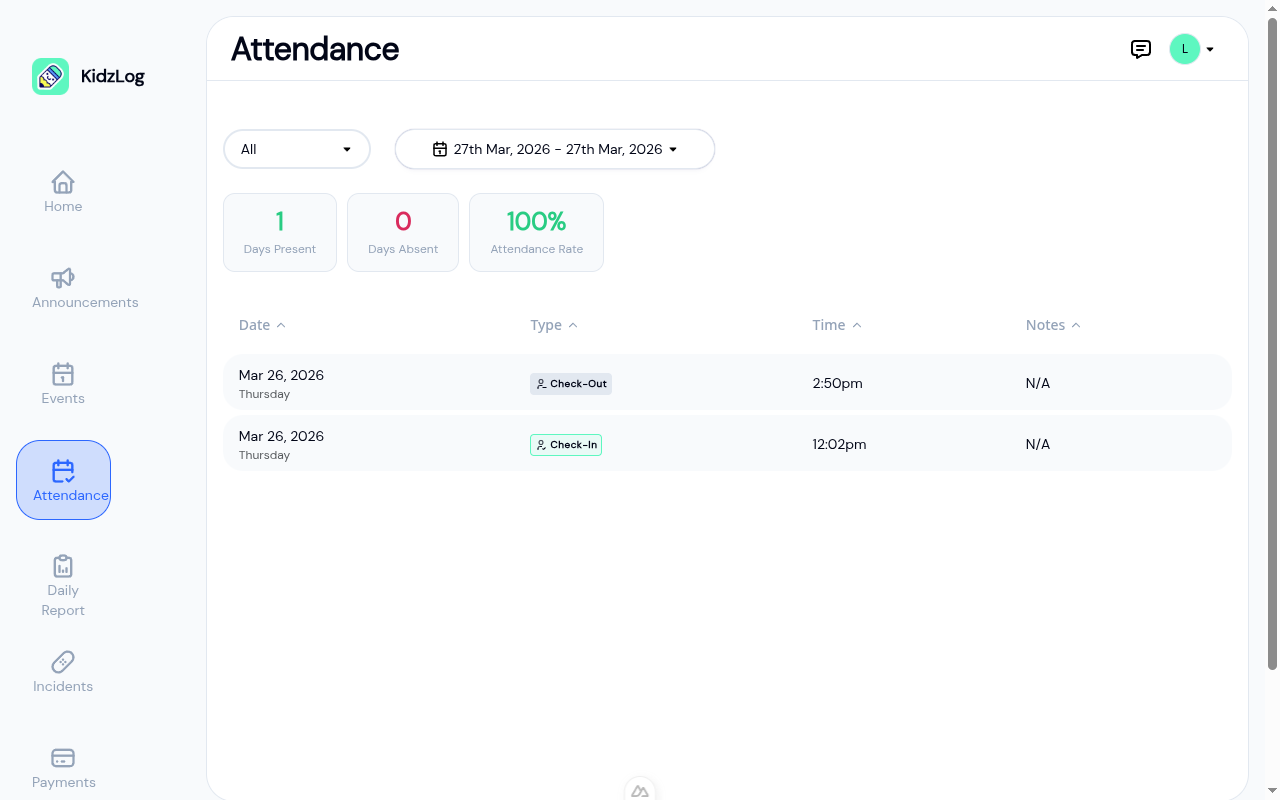This screenshot has width=1280, height=800.
Task: Sort table by Type column
Action: (x=554, y=325)
